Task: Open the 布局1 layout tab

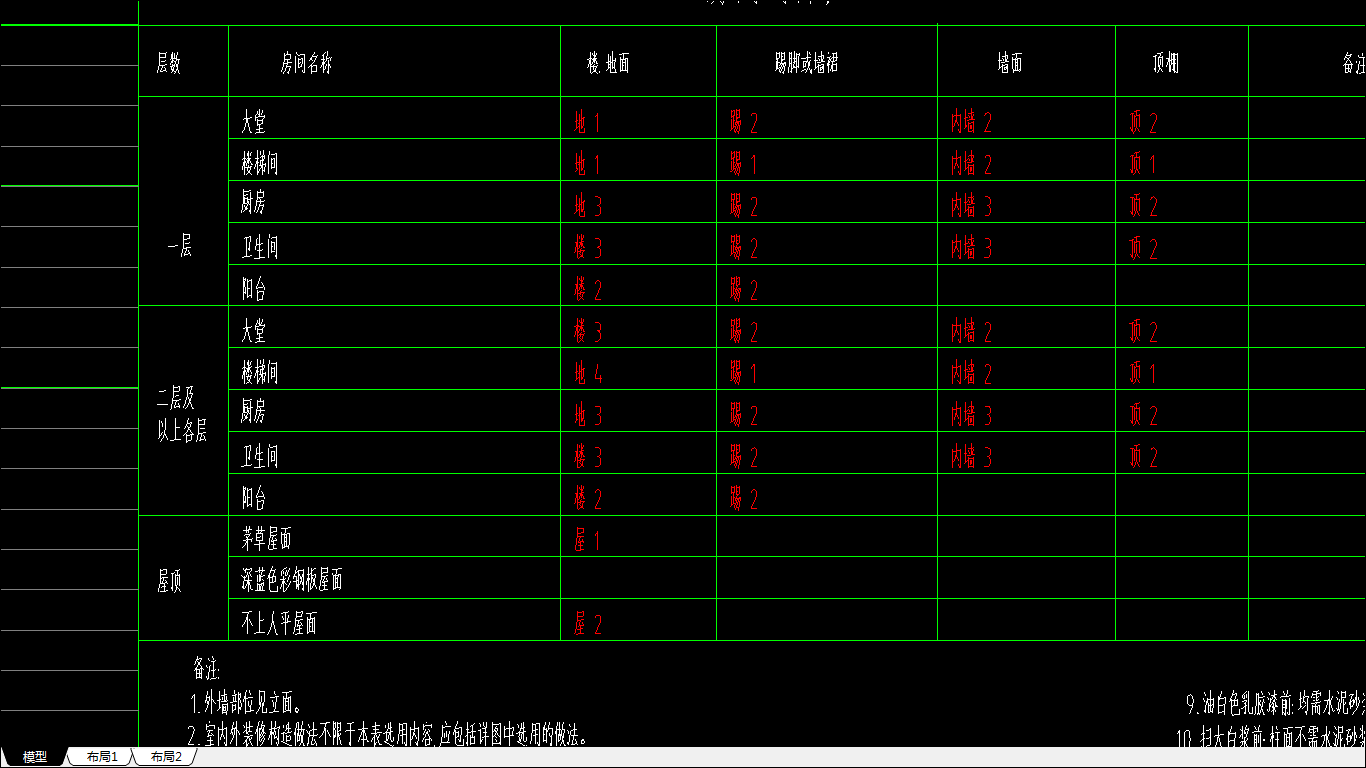Action: [x=102, y=757]
